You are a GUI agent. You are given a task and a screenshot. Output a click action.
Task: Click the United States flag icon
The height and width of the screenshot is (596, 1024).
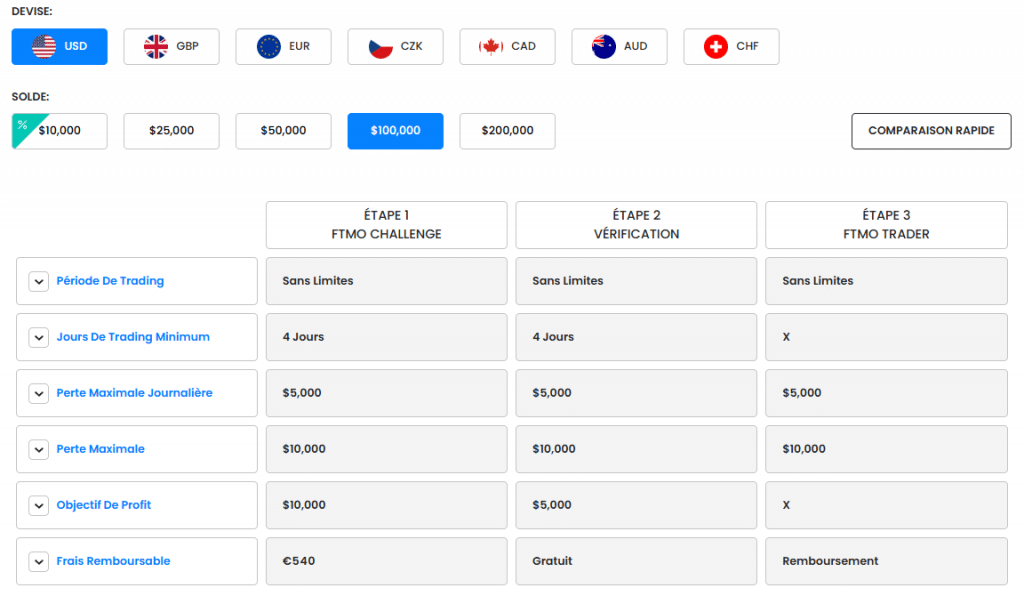pos(44,47)
